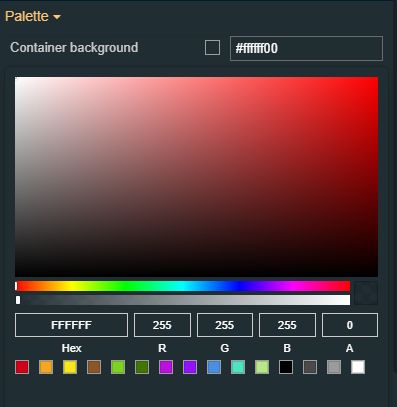Select the magenta preset swatch
The height and width of the screenshot is (407, 397).
[x=166, y=367]
